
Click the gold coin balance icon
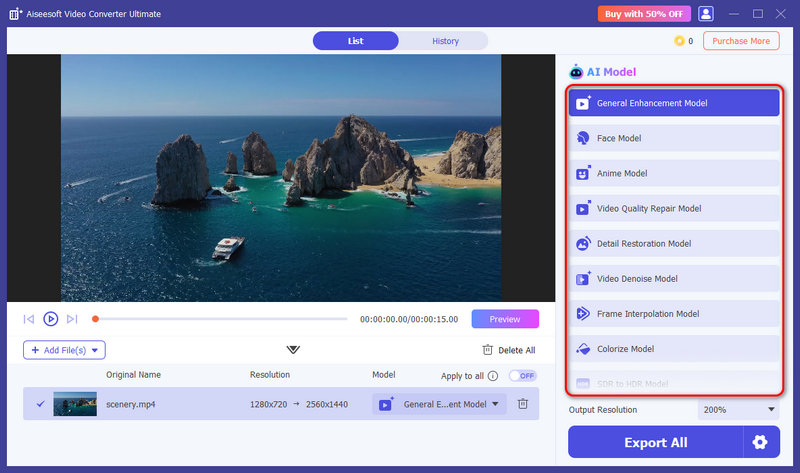679,41
